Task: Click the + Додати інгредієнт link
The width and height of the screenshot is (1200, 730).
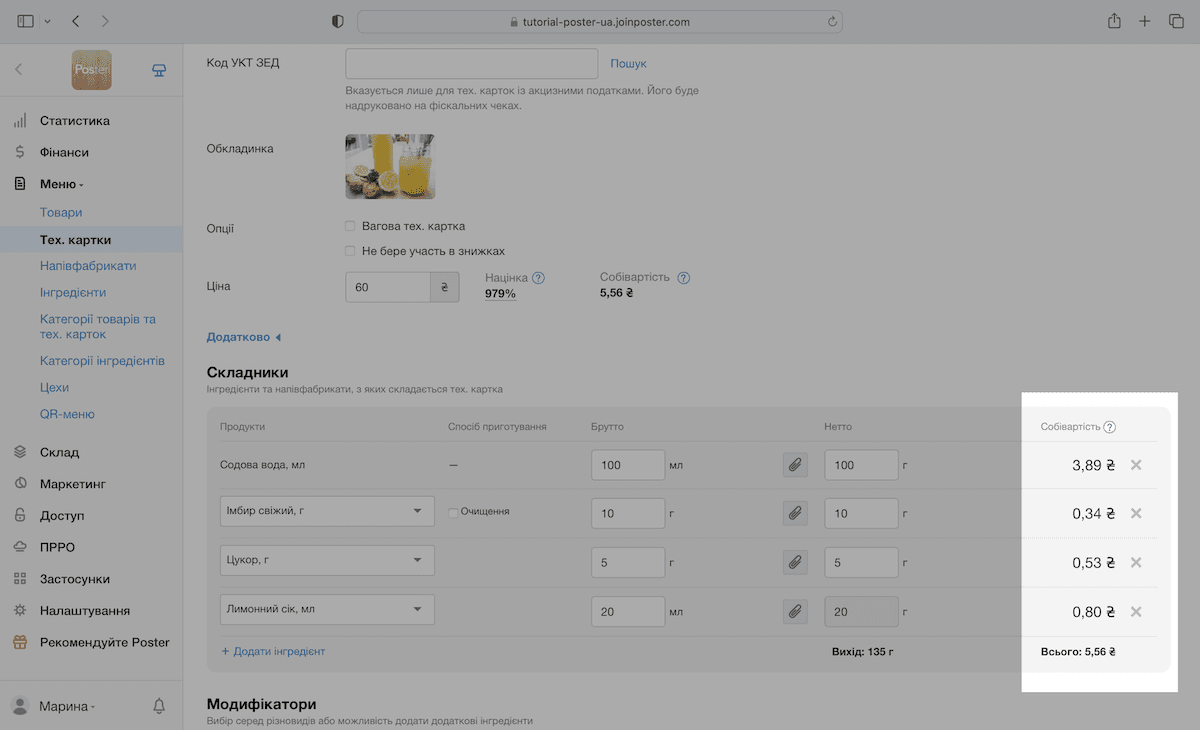Action: (273, 651)
